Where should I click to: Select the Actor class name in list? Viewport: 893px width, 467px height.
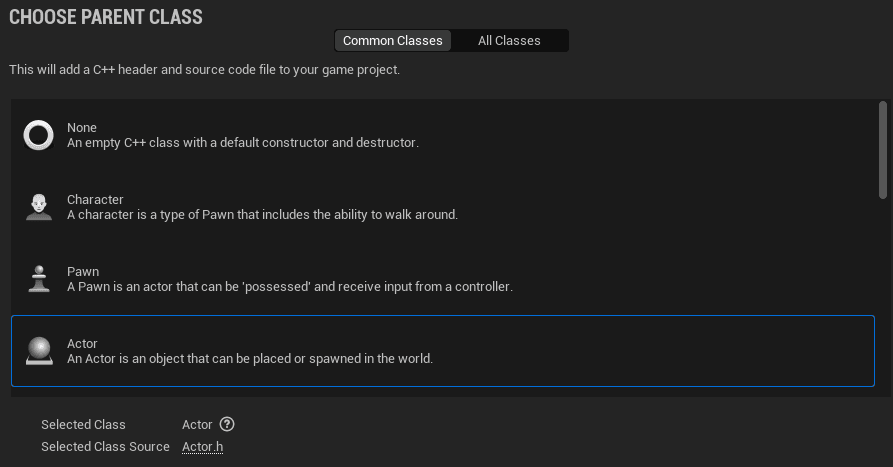[x=82, y=344]
